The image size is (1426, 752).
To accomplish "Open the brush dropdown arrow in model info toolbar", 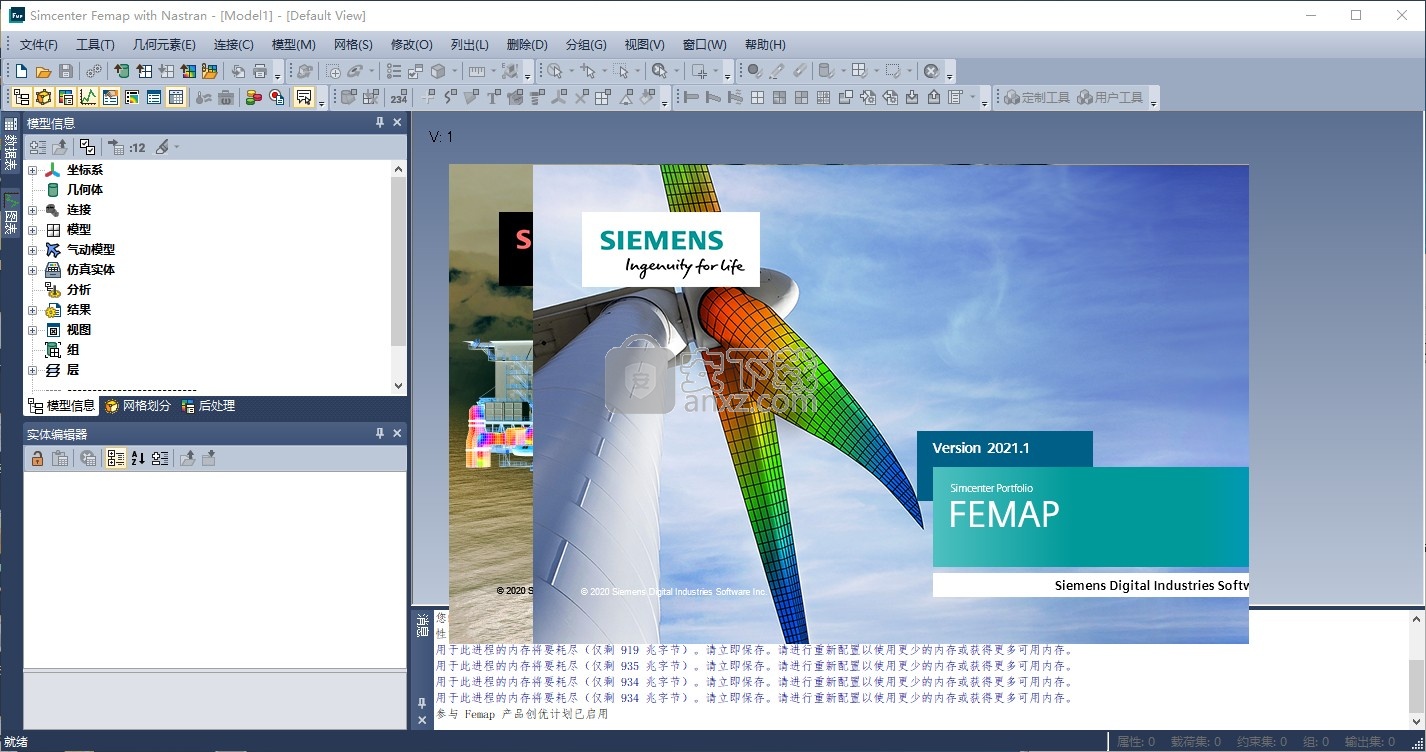I will pos(177,147).
